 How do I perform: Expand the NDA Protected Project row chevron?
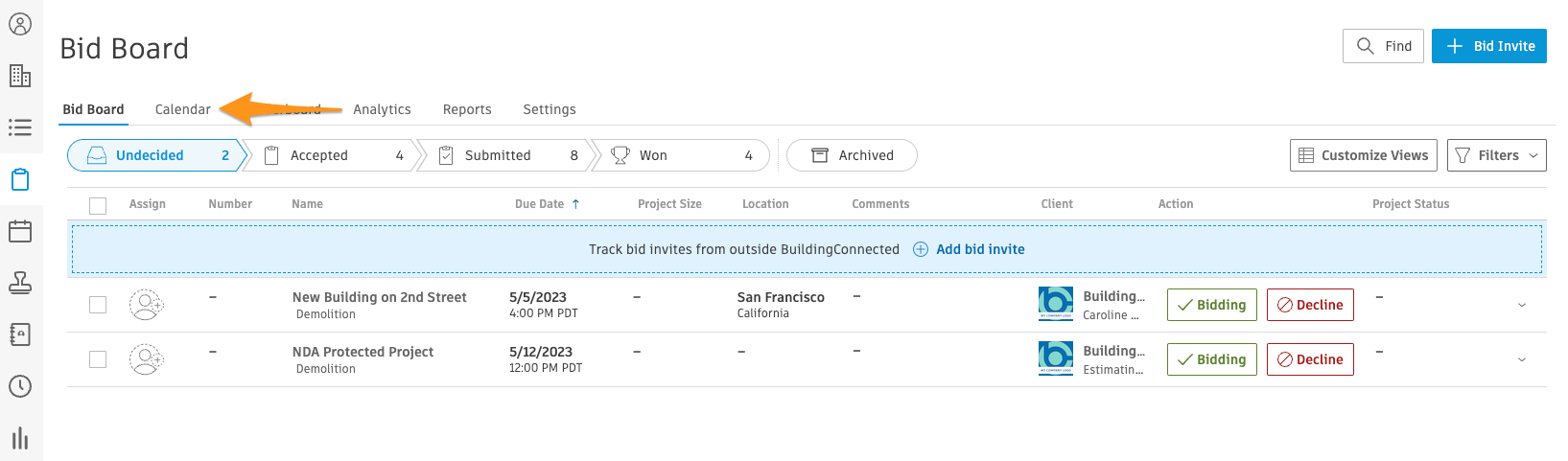(1522, 360)
